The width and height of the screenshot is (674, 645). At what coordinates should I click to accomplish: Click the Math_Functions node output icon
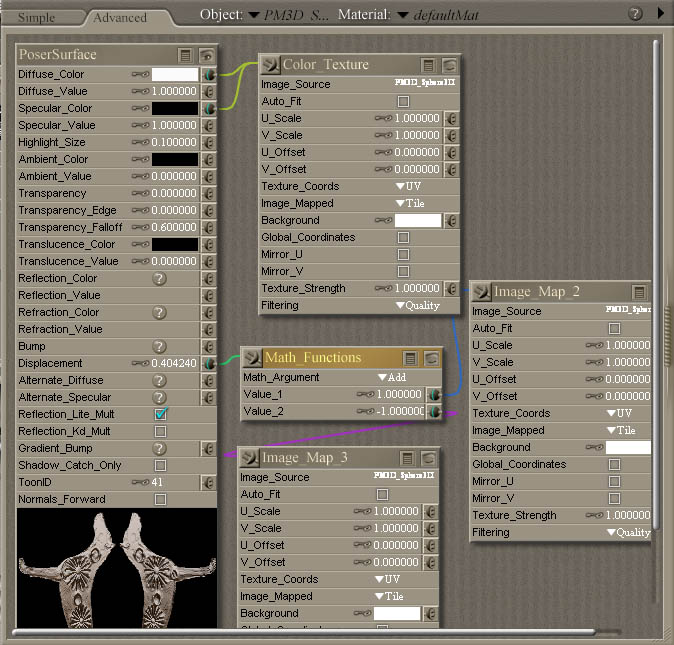point(252,358)
